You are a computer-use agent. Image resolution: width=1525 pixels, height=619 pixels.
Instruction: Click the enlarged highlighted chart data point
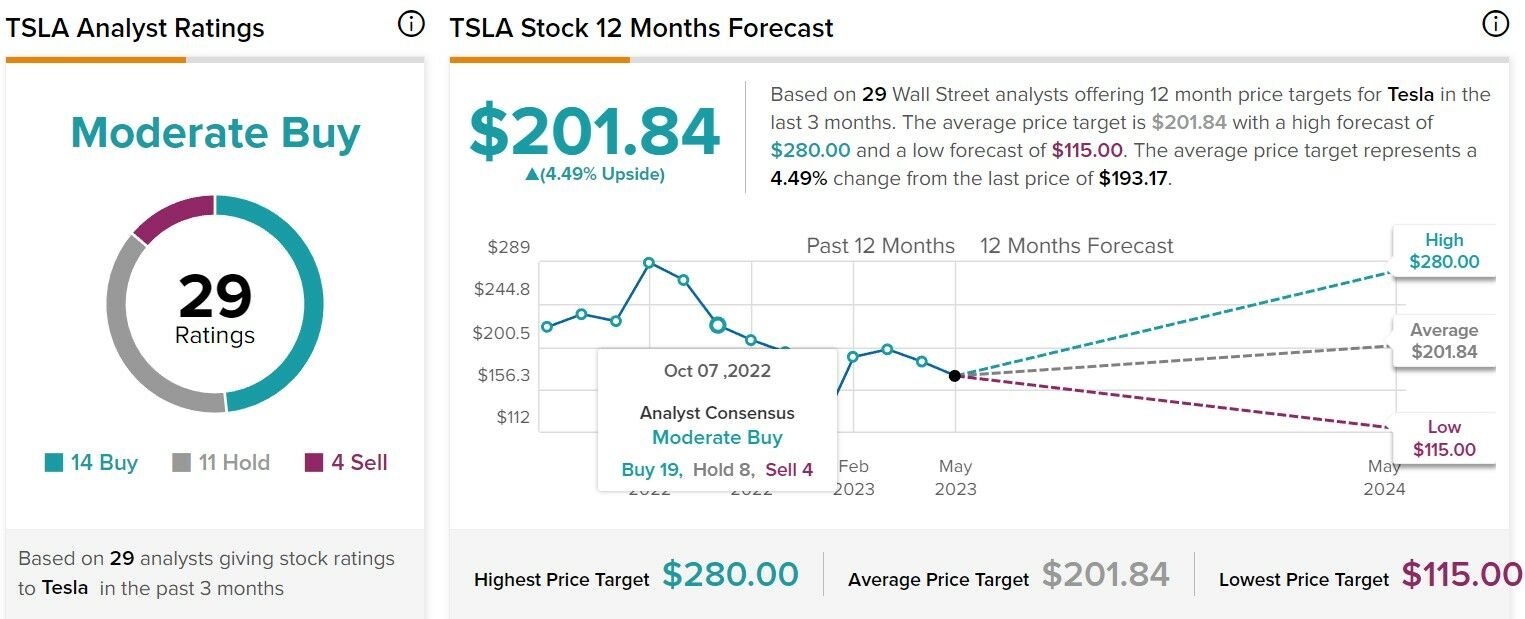(x=717, y=325)
